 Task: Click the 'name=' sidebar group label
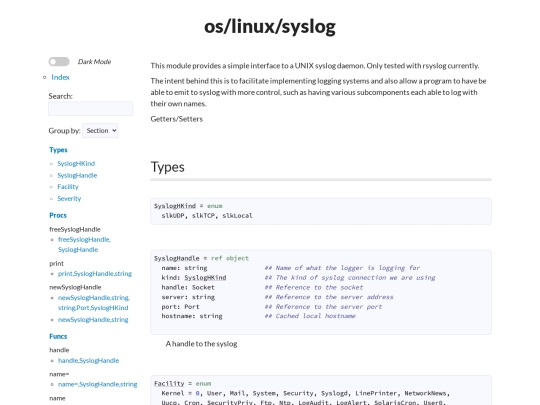(59, 374)
